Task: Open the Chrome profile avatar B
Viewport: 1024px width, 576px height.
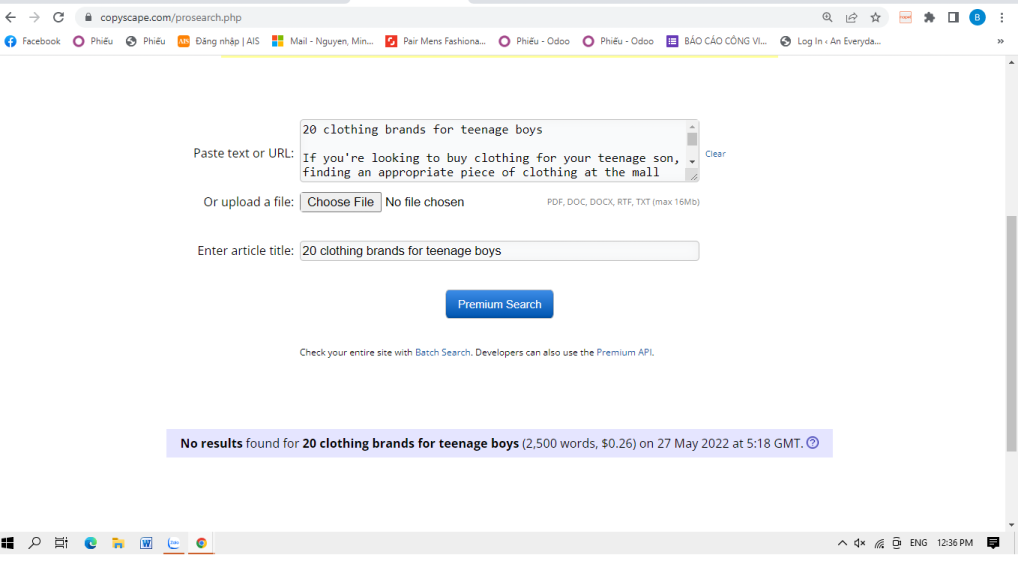Action: tap(977, 17)
